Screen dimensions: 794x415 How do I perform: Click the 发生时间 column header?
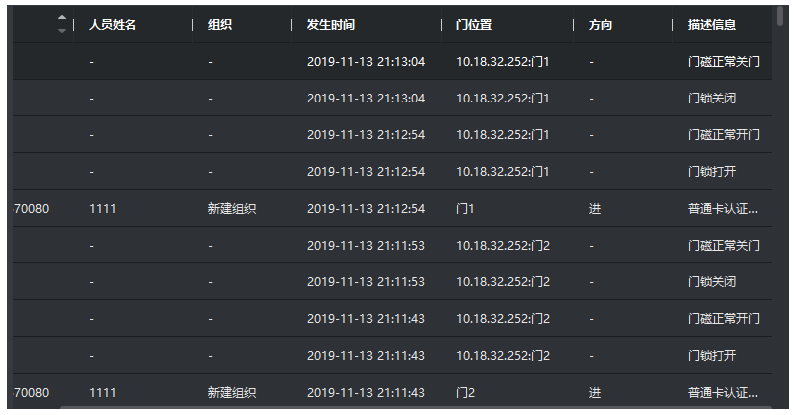pos(331,25)
